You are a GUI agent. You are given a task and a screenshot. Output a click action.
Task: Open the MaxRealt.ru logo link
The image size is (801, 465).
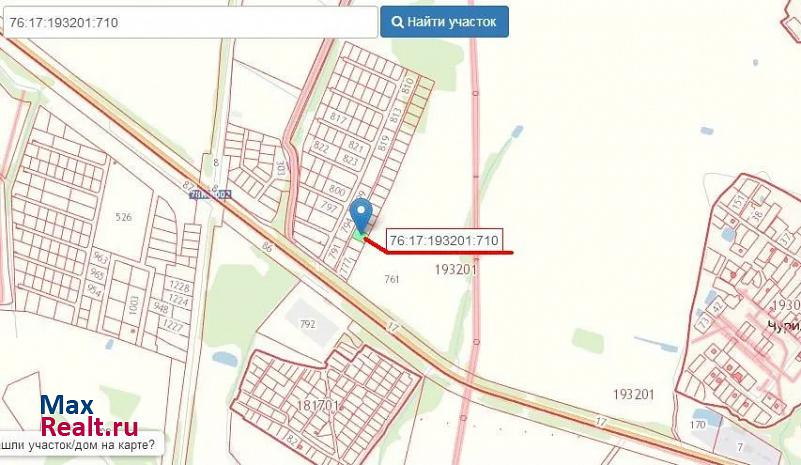89,415
